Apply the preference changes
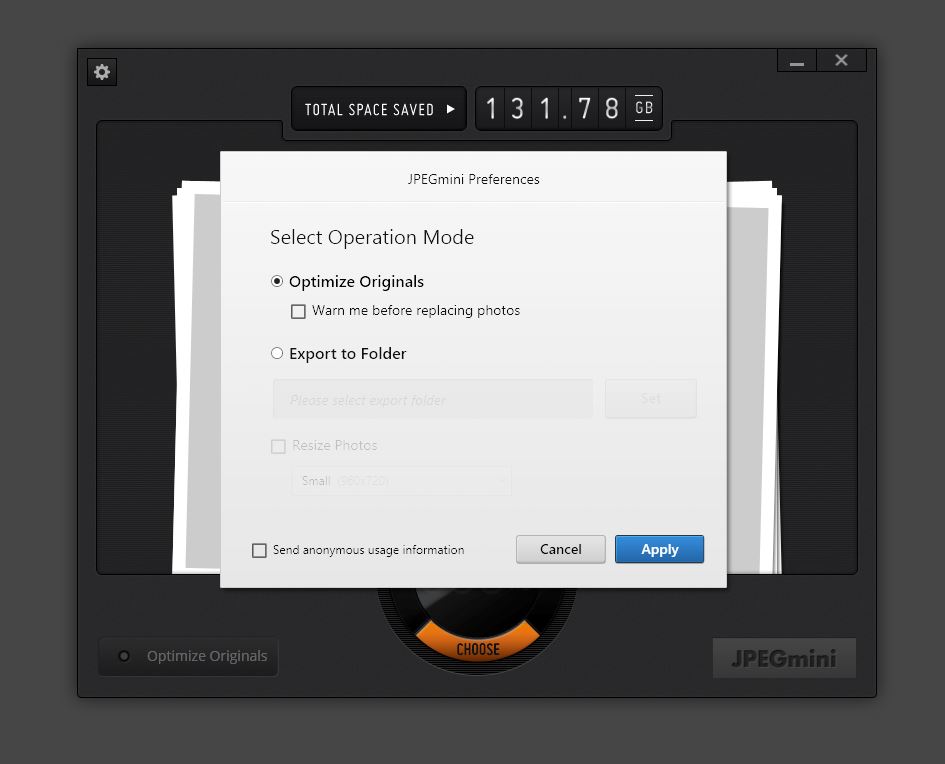 pos(659,549)
